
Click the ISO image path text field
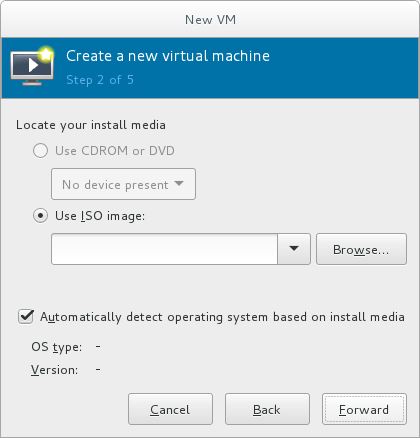(x=164, y=249)
